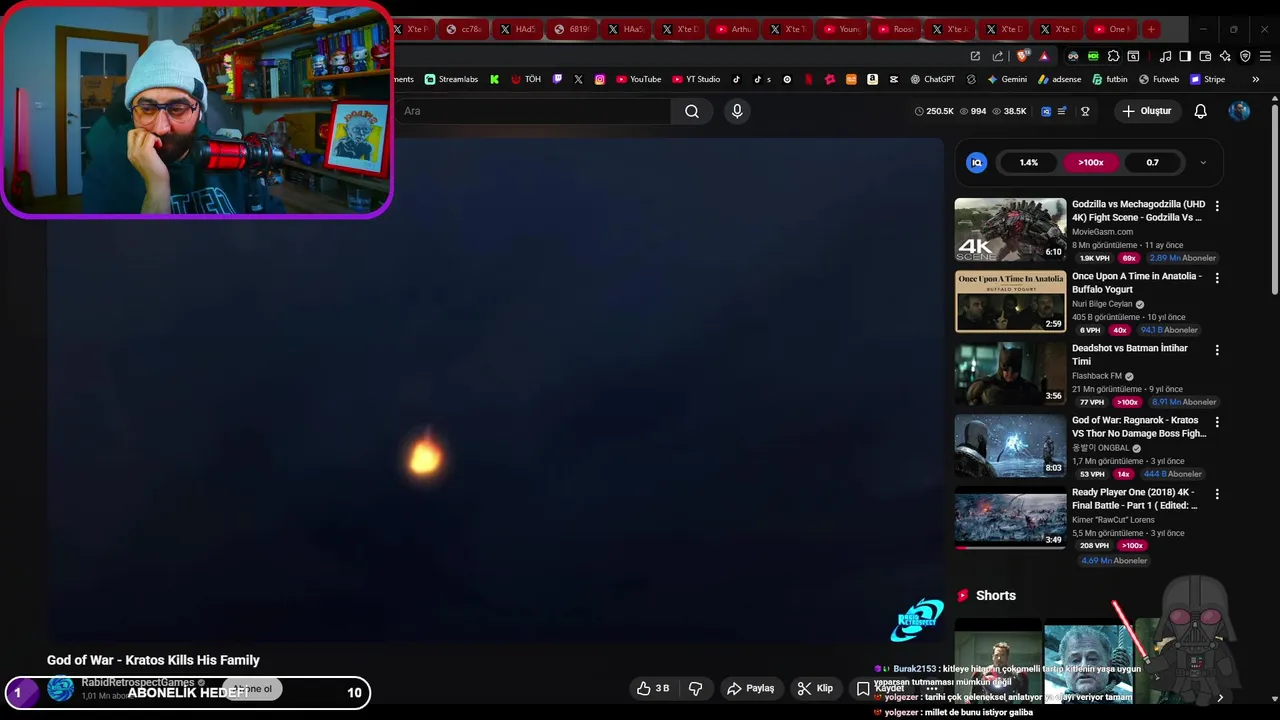Screen dimensions: 1280x720
Task: Click the share page icon in address bar
Action: click(997, 56)
